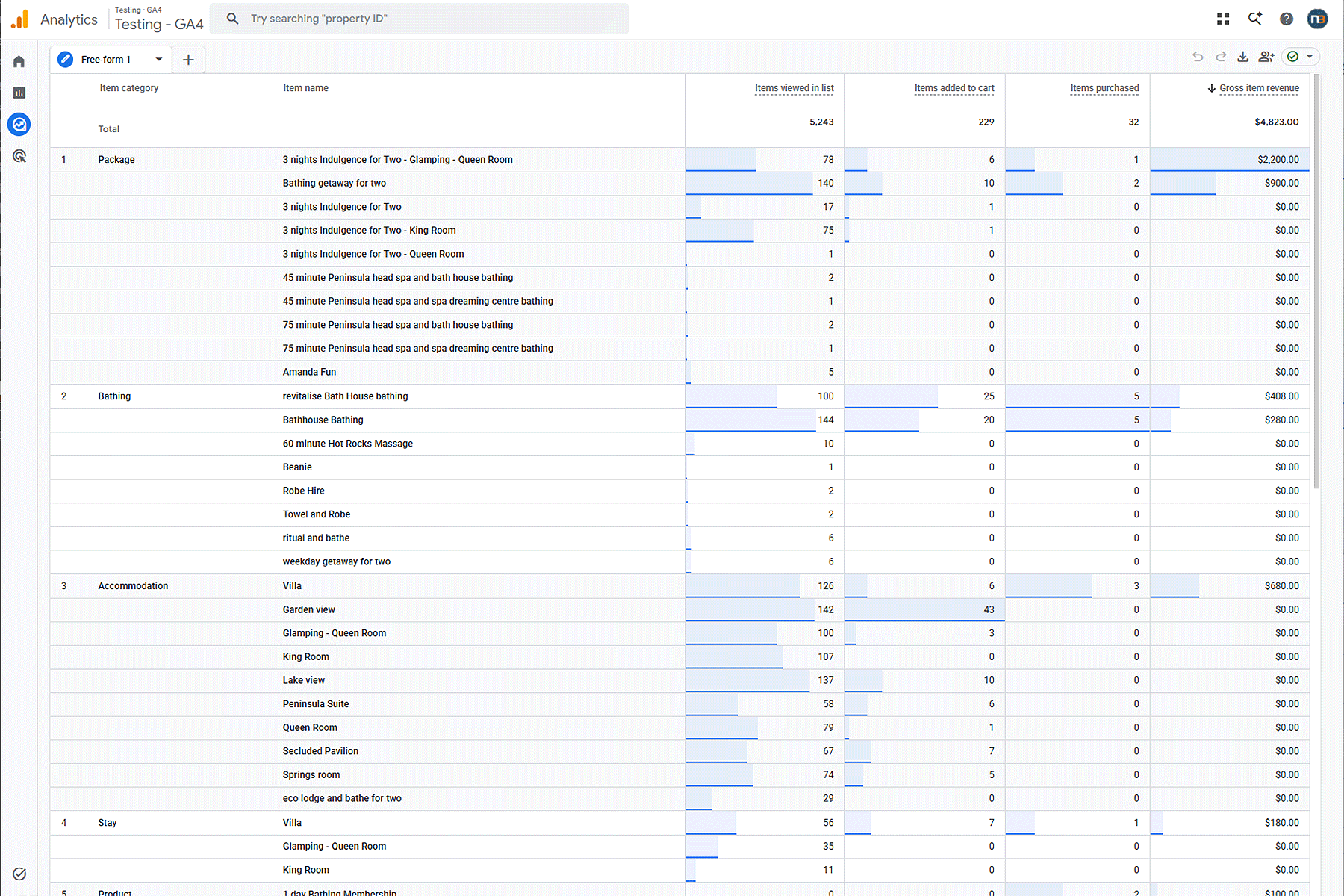The image size is (1344, 896).
Task: Add a new exploration tab
Action: click(x=188, y=60)
